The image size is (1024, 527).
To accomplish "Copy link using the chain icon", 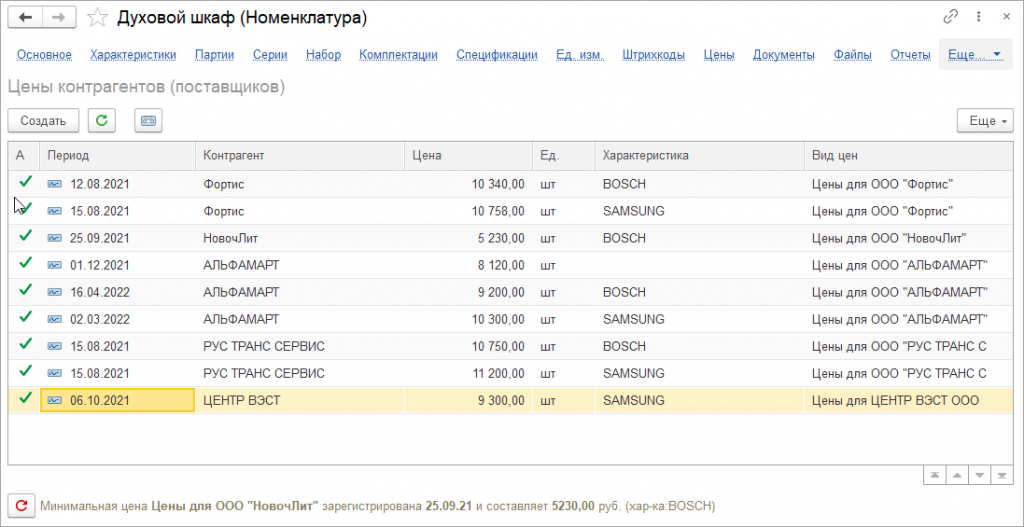I will [x=951, y=17].
